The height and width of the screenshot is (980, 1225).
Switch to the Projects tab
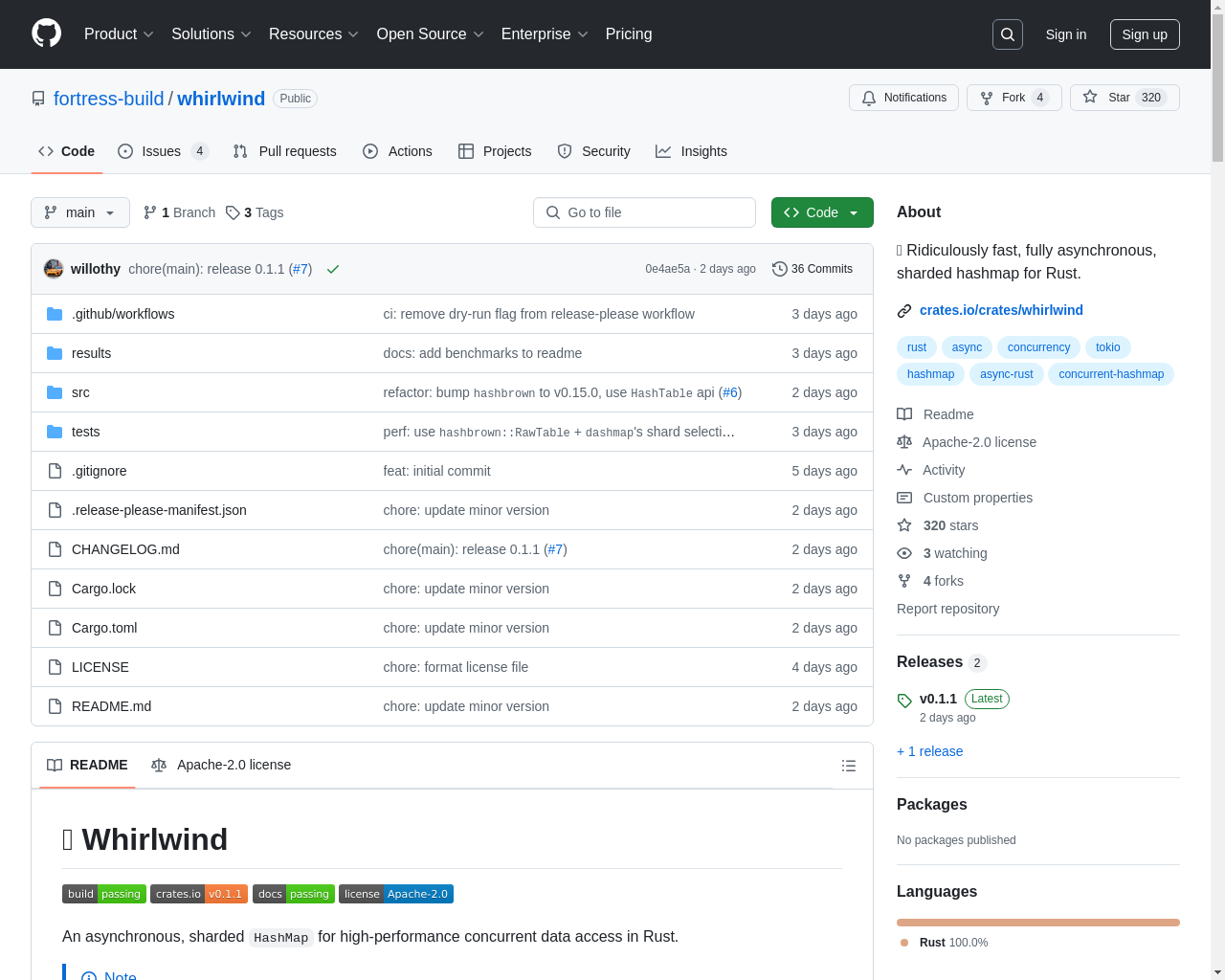[x=495, y=151]
